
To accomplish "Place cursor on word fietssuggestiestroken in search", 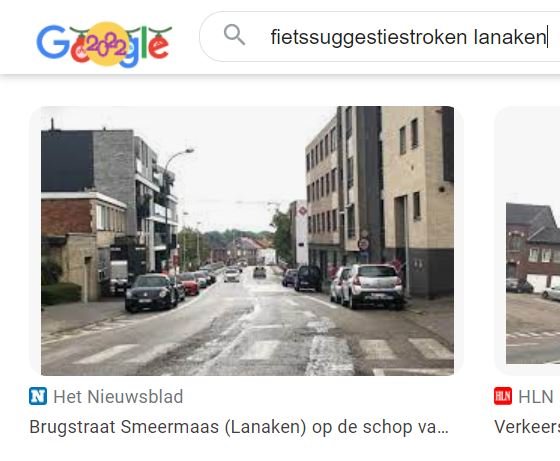I will (369, 38).
